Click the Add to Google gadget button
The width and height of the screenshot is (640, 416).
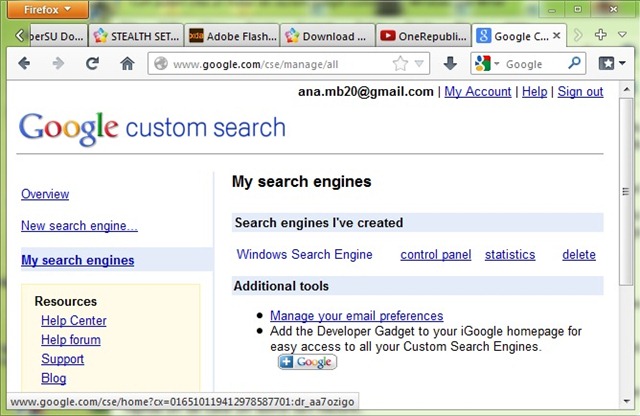tap(307, 362)
